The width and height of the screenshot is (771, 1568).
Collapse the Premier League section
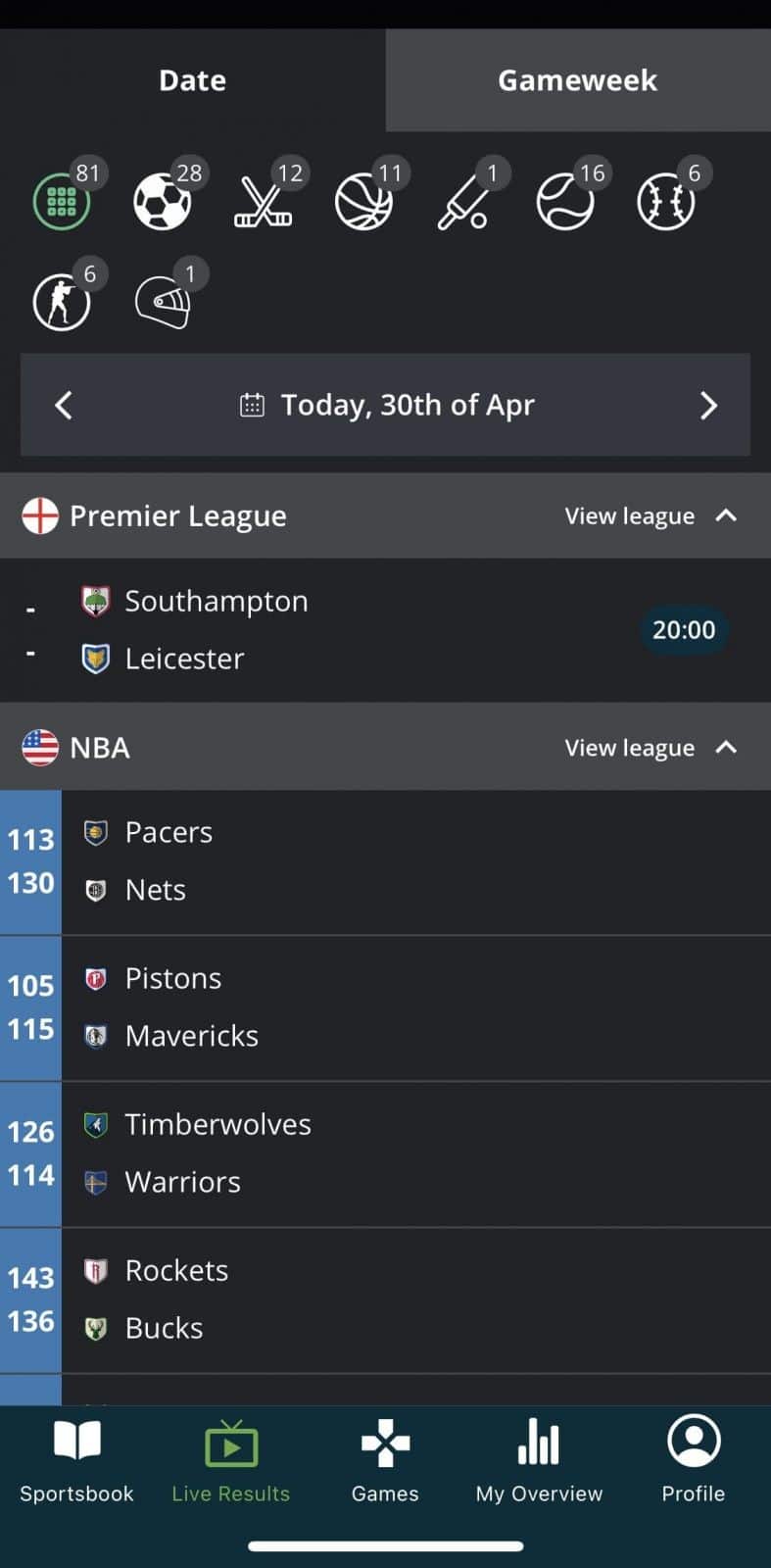726,515
